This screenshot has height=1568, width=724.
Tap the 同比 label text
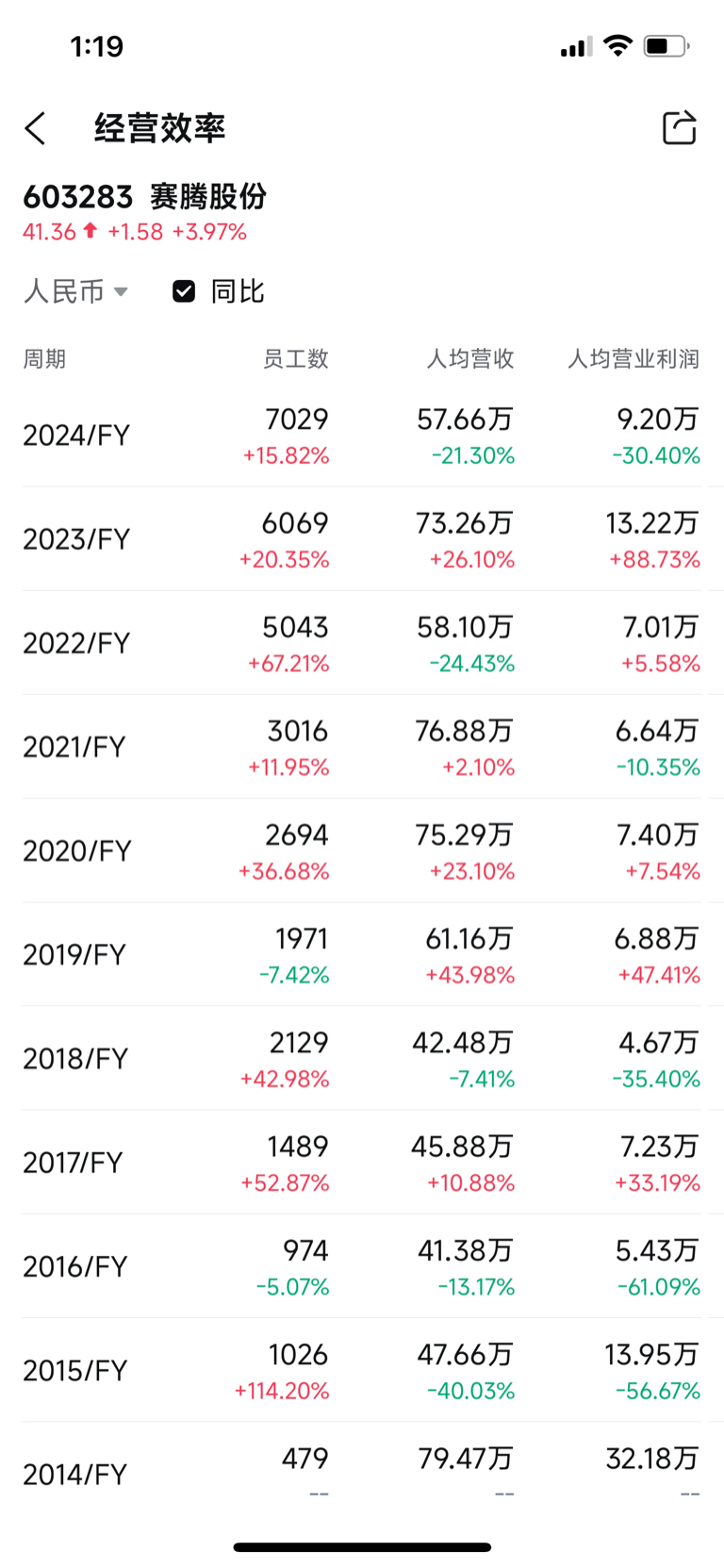237,291
